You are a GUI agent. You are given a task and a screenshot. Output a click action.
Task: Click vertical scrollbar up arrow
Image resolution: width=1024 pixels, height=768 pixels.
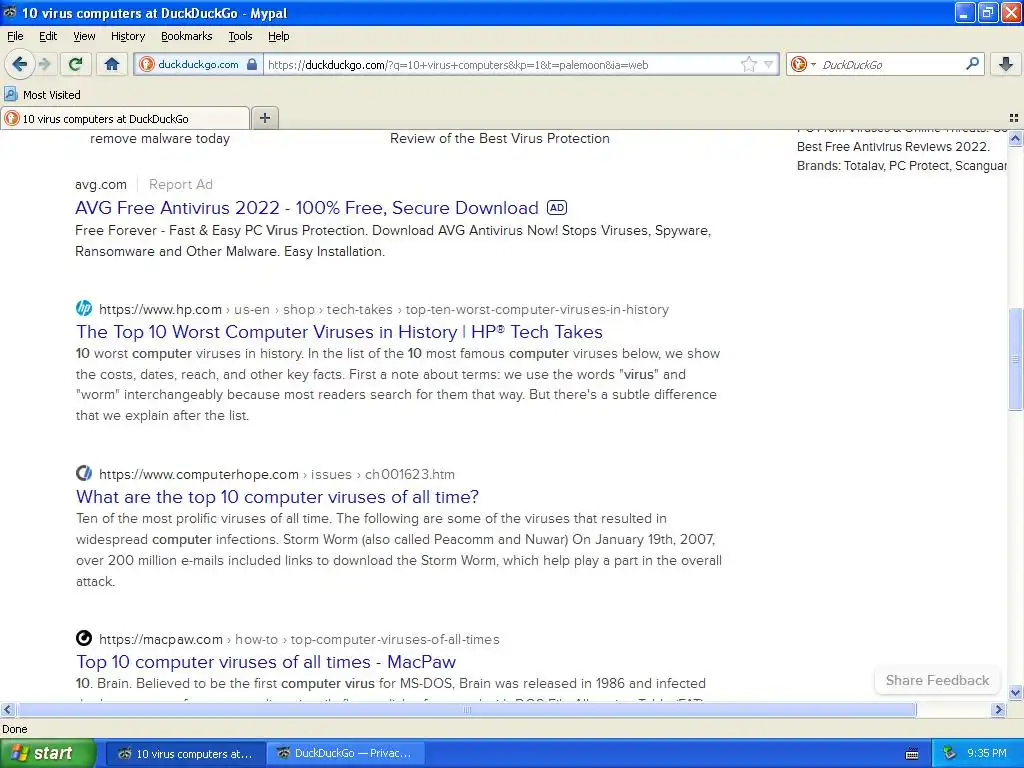[x=1015, y=138]
